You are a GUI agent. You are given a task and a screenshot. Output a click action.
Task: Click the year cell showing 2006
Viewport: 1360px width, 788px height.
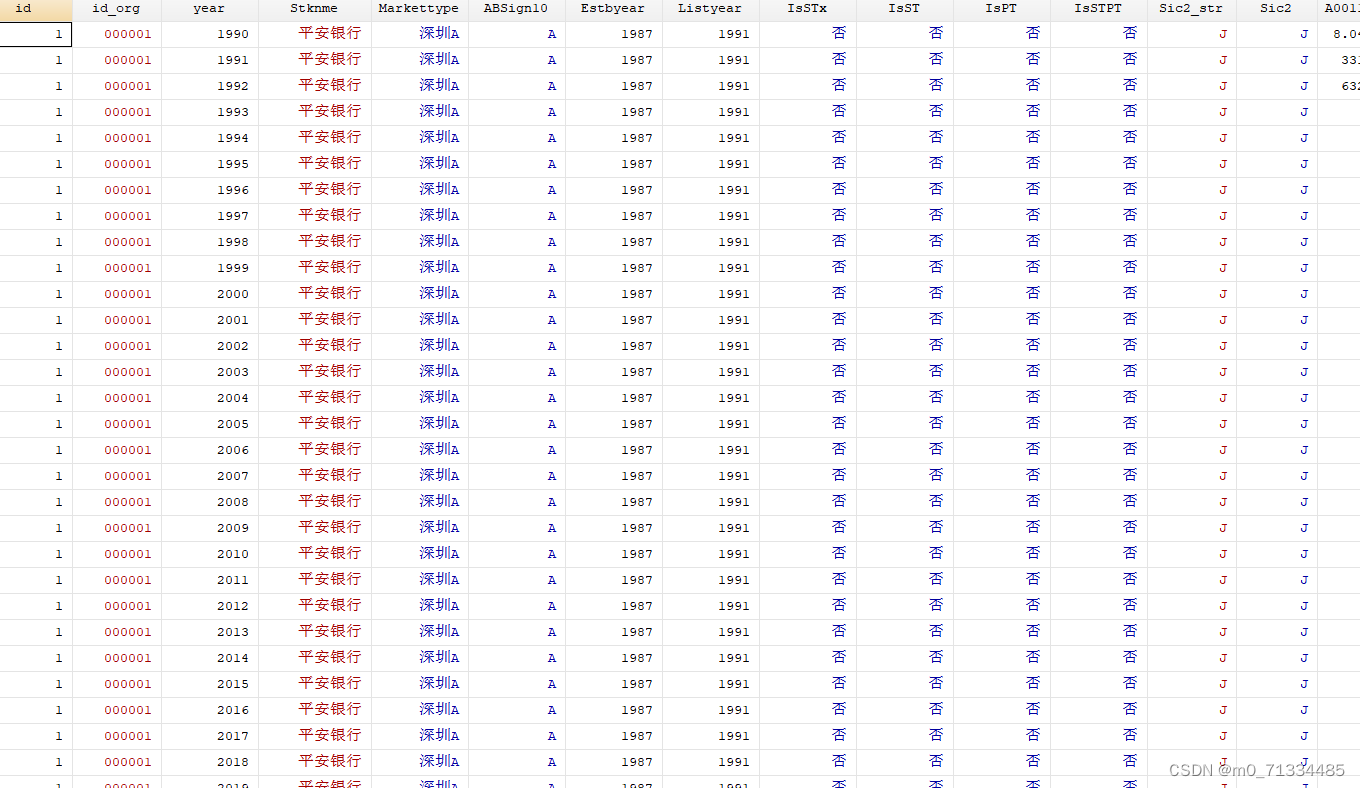click(209, 450)
